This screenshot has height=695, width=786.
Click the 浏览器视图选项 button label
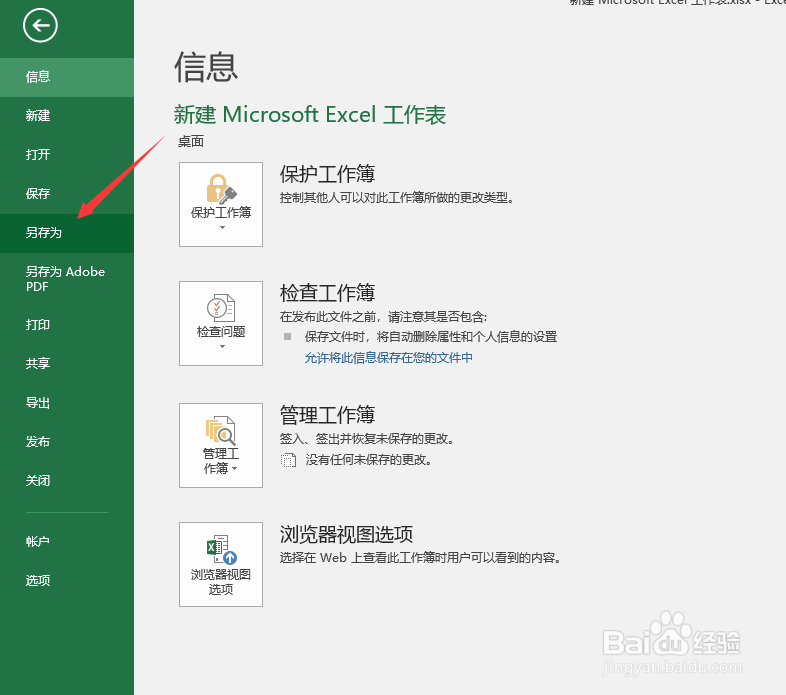tap(221, 582)
